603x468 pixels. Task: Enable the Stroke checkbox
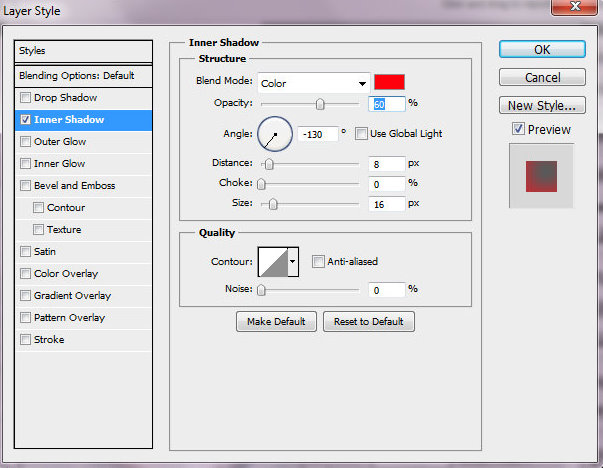point(25,339)
